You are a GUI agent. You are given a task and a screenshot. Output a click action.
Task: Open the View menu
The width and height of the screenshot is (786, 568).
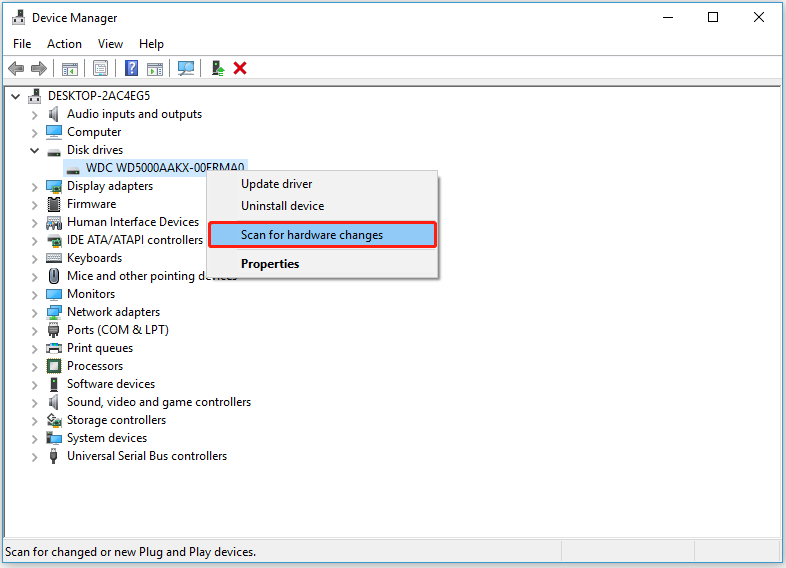point(110,44)
